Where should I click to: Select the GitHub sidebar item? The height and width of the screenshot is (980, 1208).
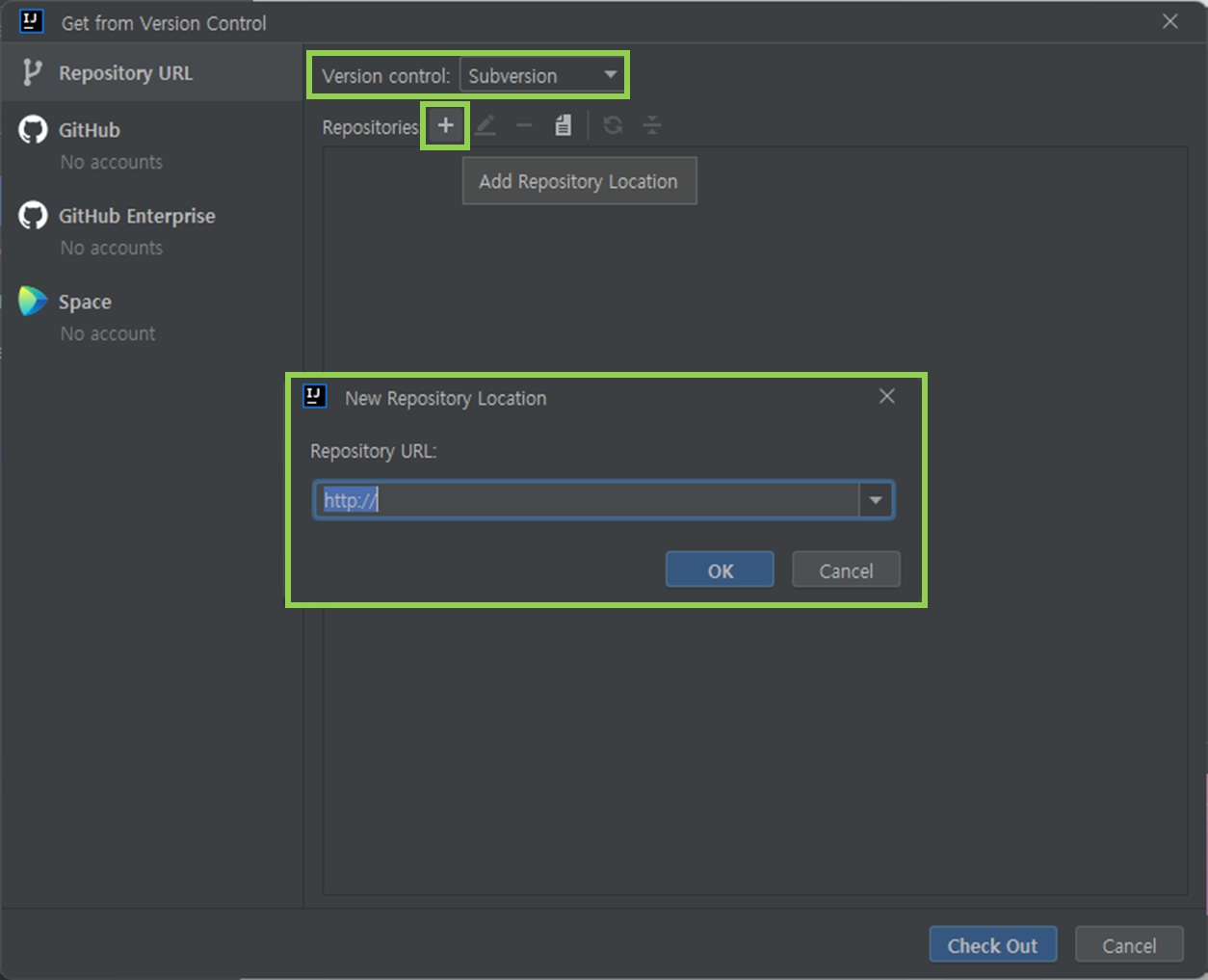(151, 145)
